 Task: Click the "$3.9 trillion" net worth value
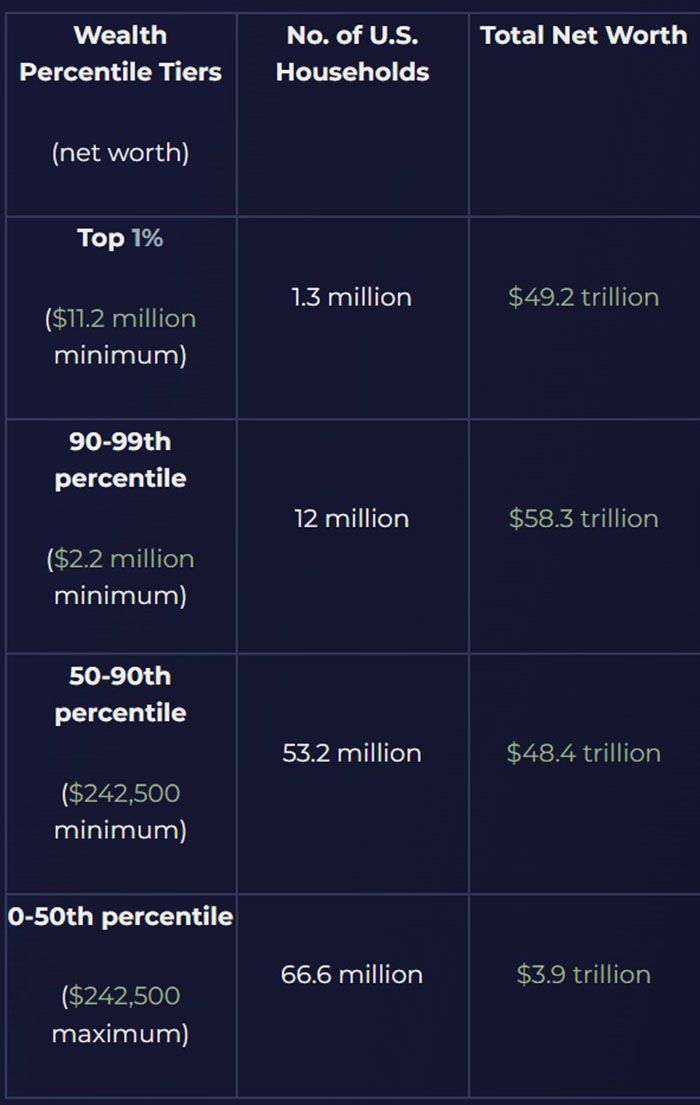[x=584, y=974]
